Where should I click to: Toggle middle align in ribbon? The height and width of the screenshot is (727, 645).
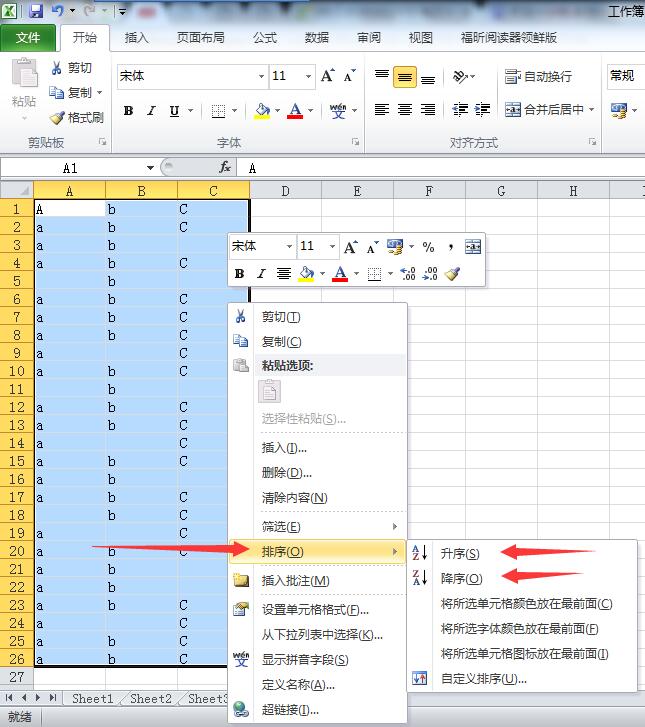[405, 77]
